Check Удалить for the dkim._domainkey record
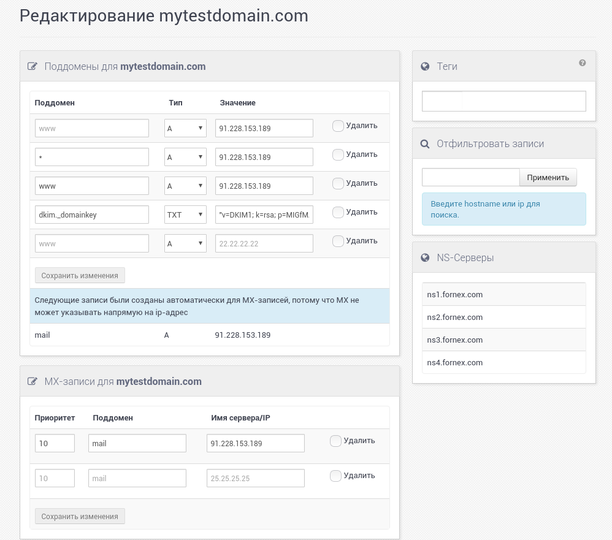The height and width of the screenshot is (540, 612). (x=338, y=212)
